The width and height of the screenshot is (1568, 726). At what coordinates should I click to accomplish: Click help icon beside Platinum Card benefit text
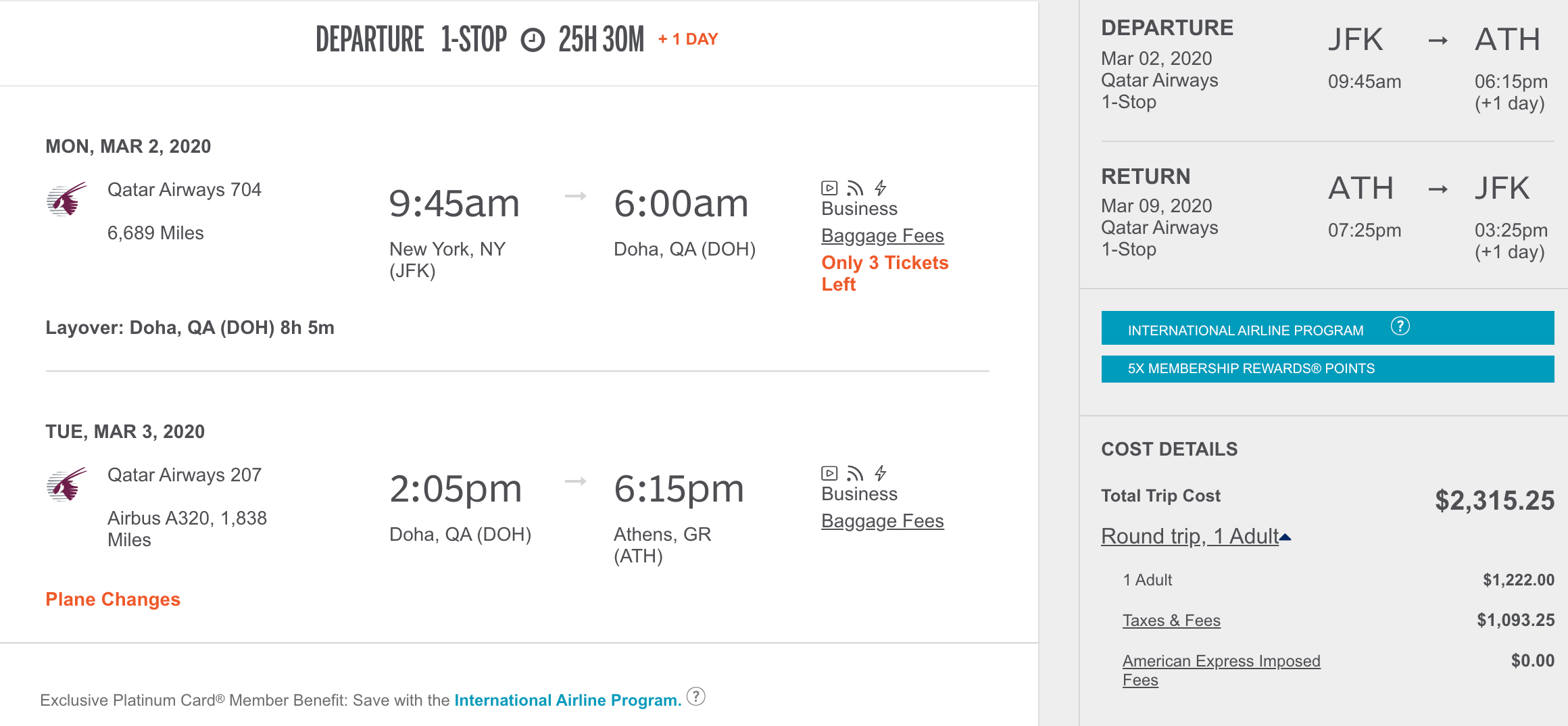point(696,696)
